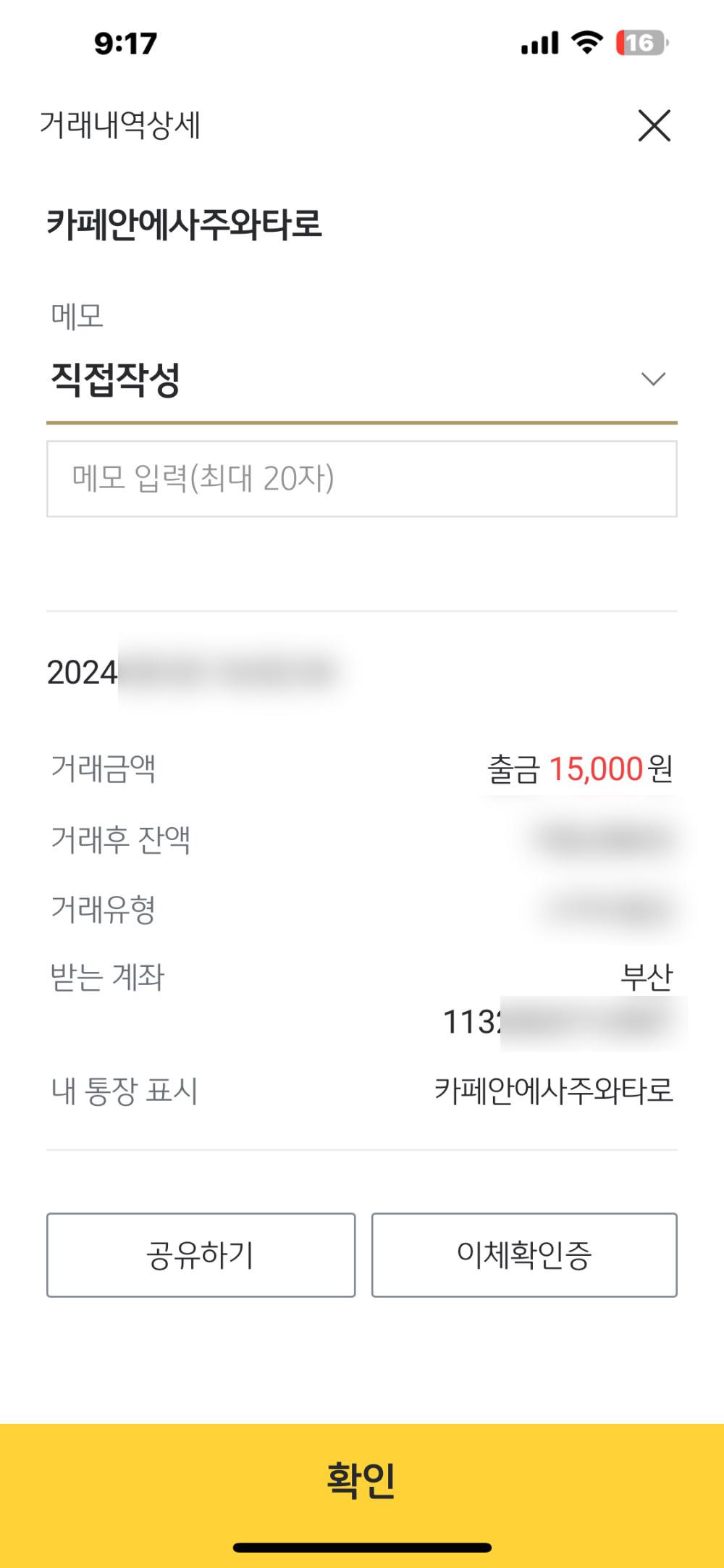This screenshot has height=1568, width=724.
Task: Tap the home indicator bar at bottom
Action: (x=362, y=1548)
